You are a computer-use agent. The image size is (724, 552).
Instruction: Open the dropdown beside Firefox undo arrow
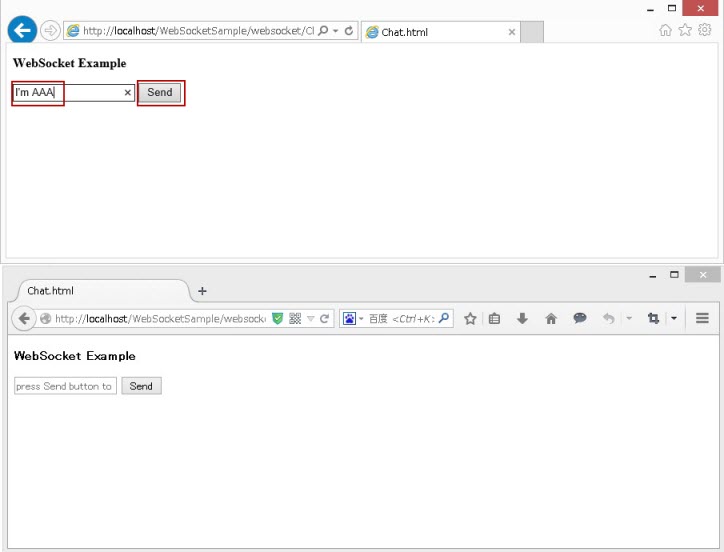pyautogui.click(x=629, y=318)
